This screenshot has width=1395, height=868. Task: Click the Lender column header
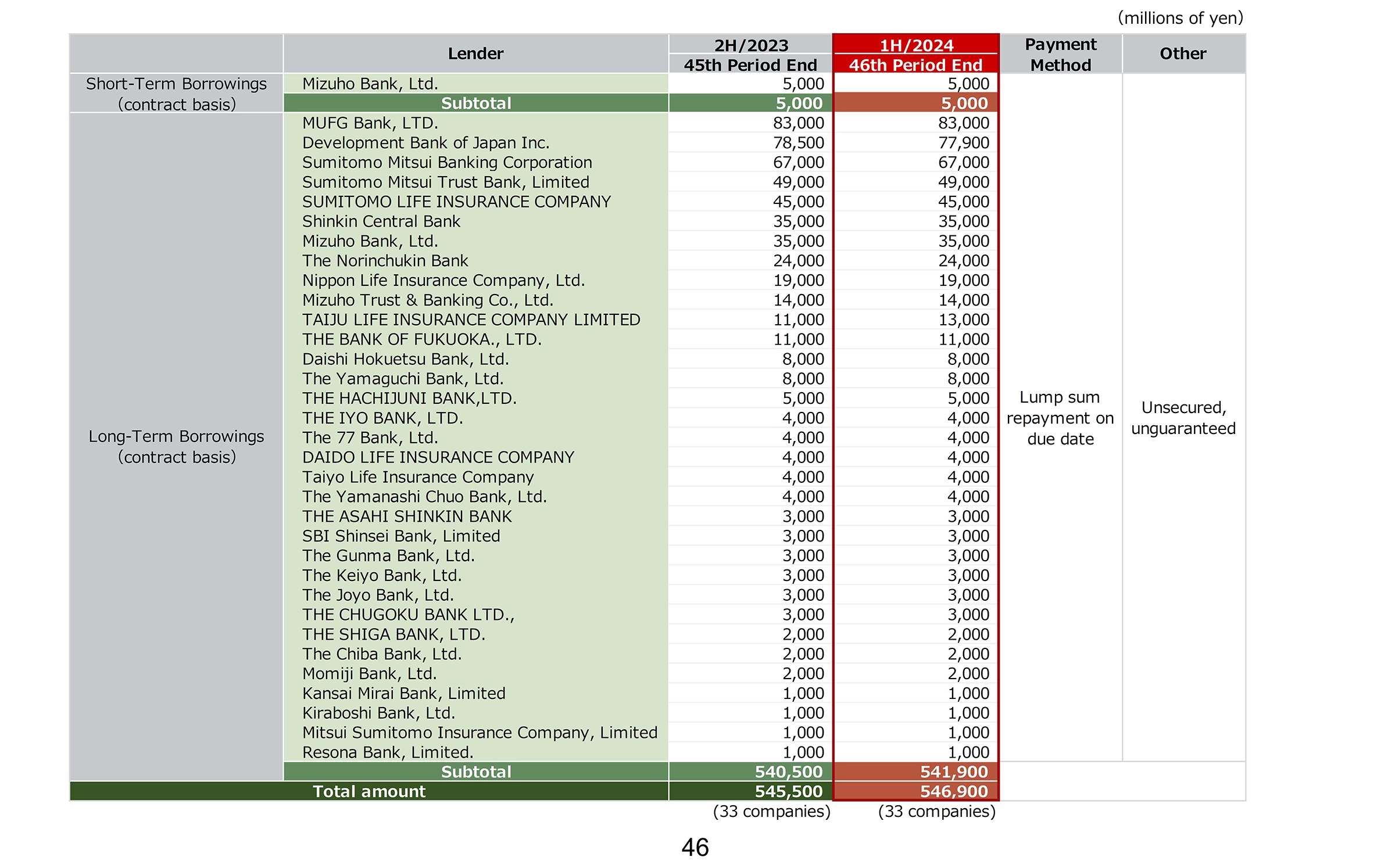(x=475, y=53)
